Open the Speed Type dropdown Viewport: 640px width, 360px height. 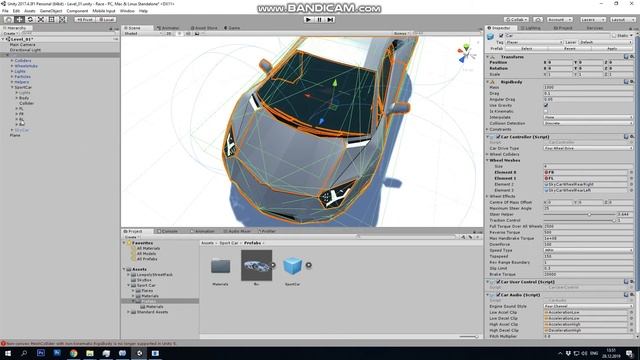tap(588, 250)
